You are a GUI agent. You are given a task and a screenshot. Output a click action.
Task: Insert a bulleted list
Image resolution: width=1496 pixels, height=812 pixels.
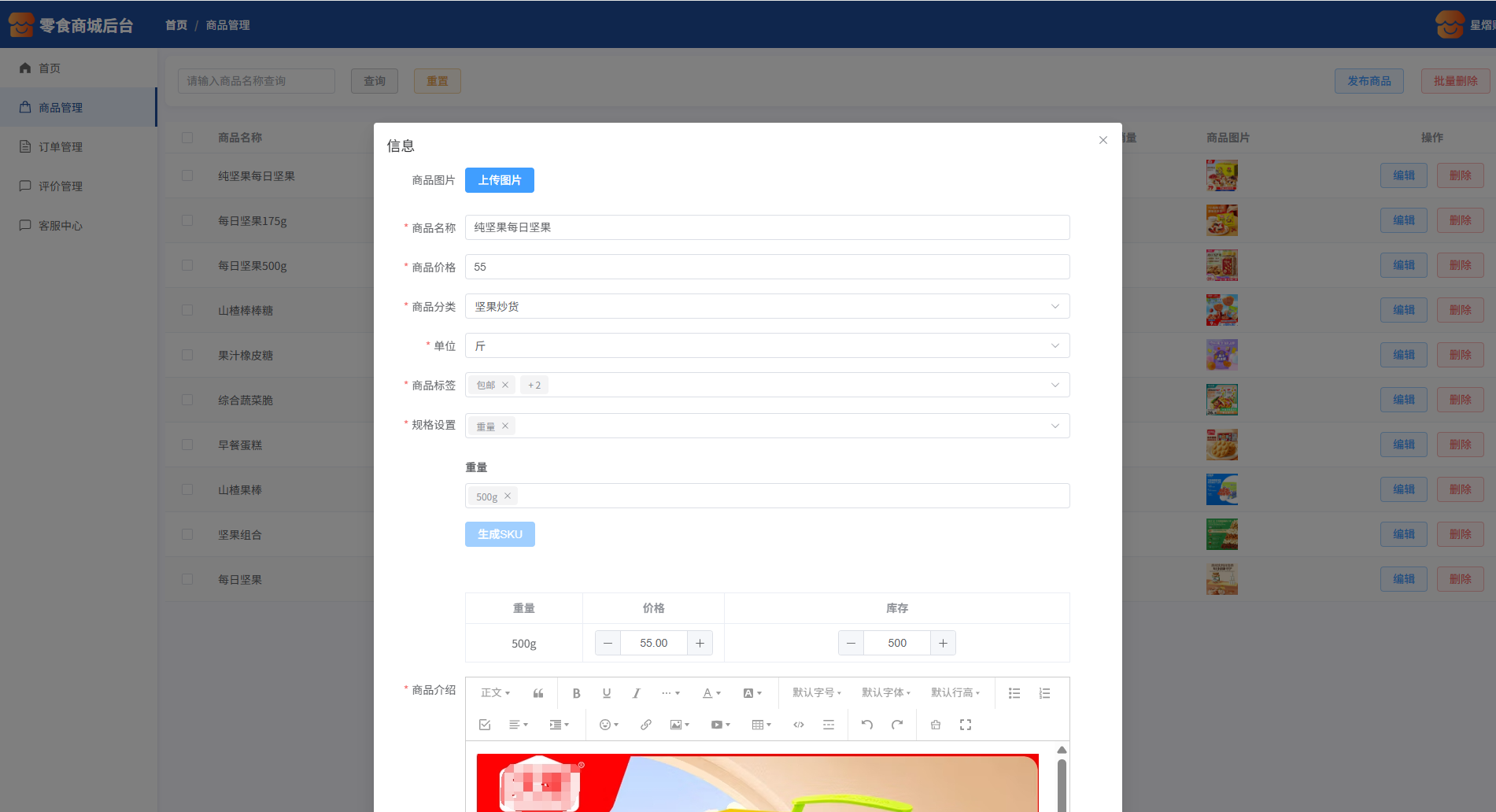[1014, 693]
